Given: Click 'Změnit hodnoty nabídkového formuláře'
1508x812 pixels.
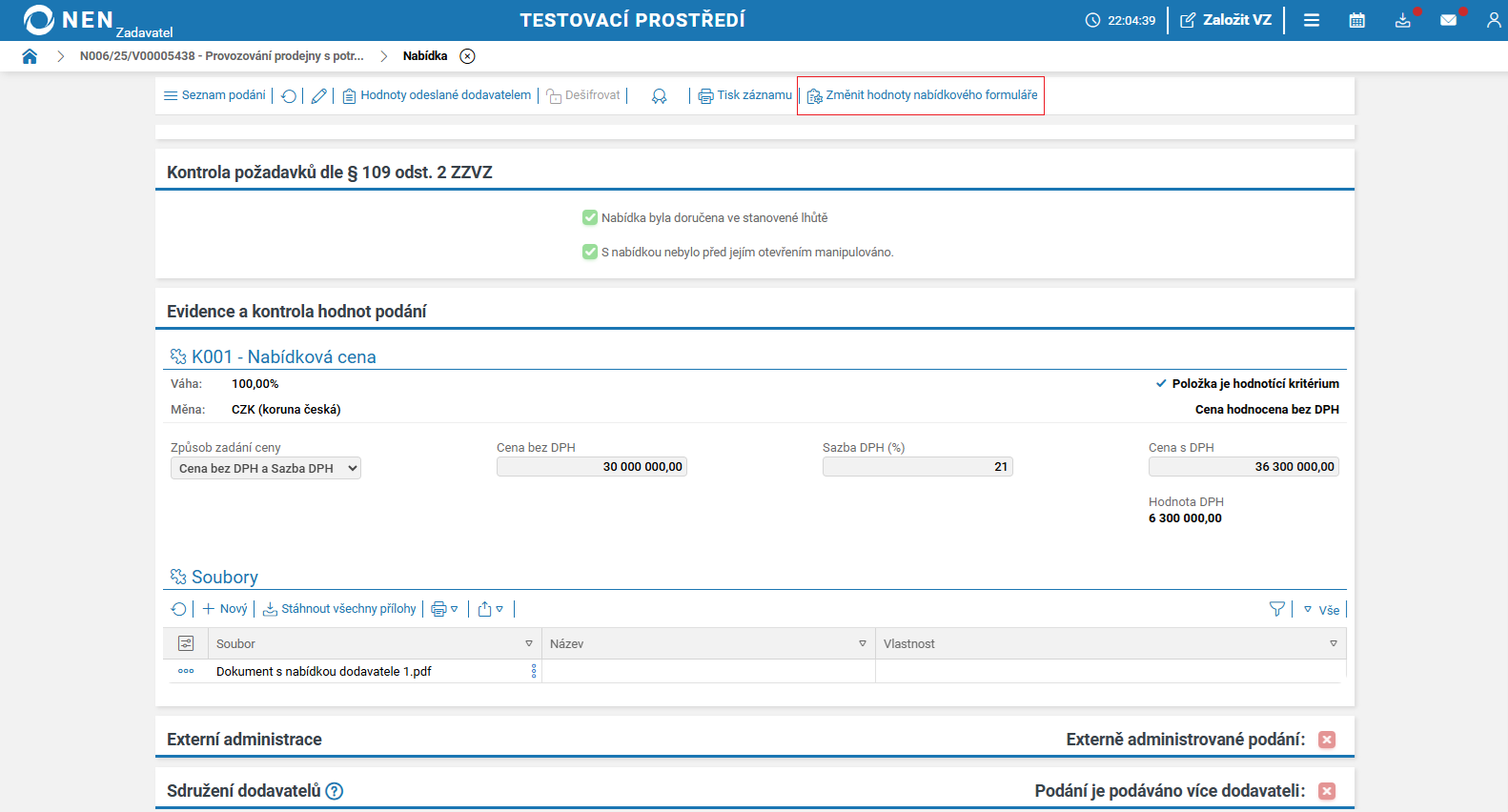Looking at the screenshot, I should click(x=922, y=95).
